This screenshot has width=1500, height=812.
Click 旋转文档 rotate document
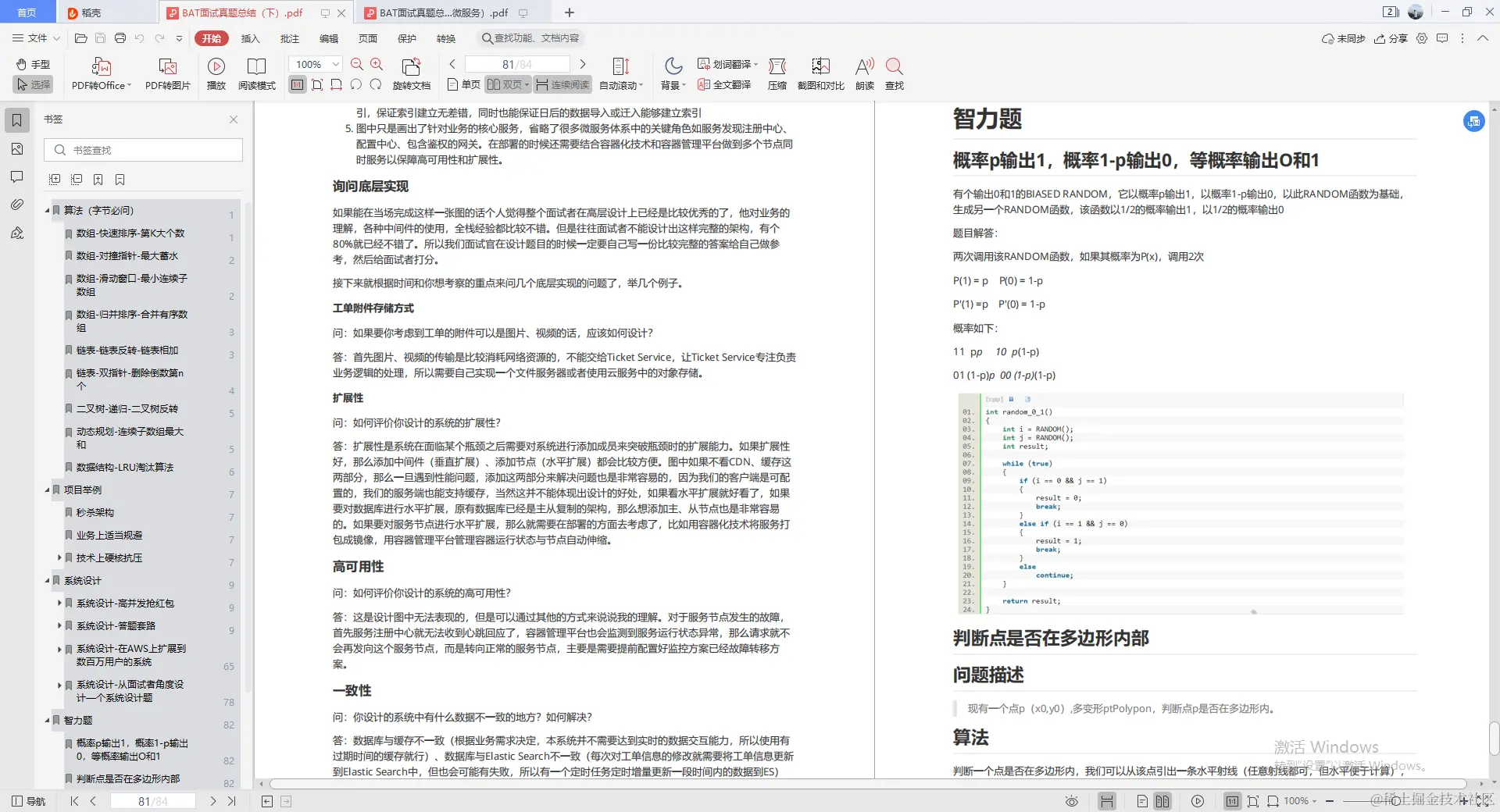pos(411,75)
